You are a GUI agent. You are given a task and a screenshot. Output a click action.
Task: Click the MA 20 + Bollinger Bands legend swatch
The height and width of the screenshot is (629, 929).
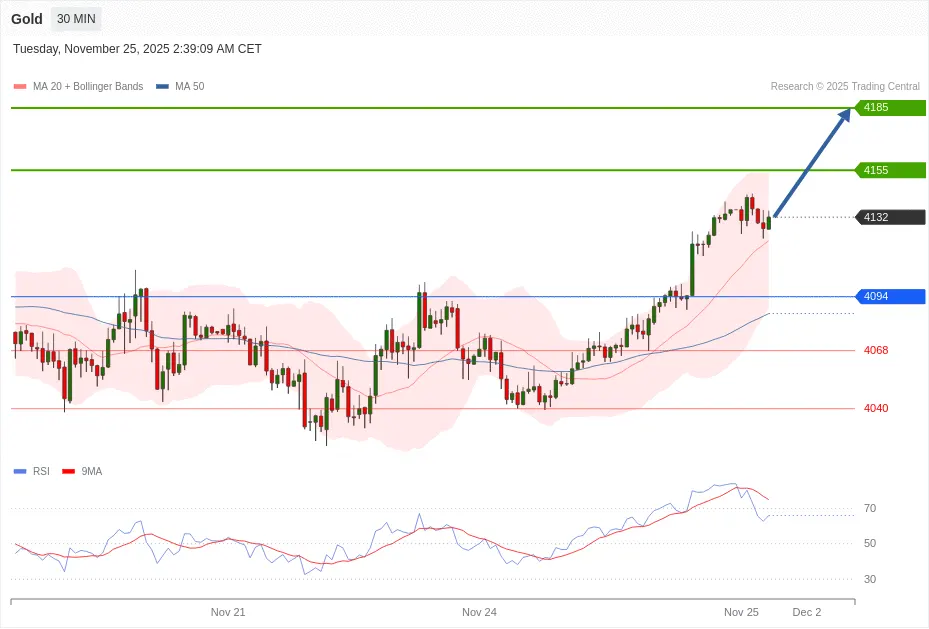[x=20, y=86]
